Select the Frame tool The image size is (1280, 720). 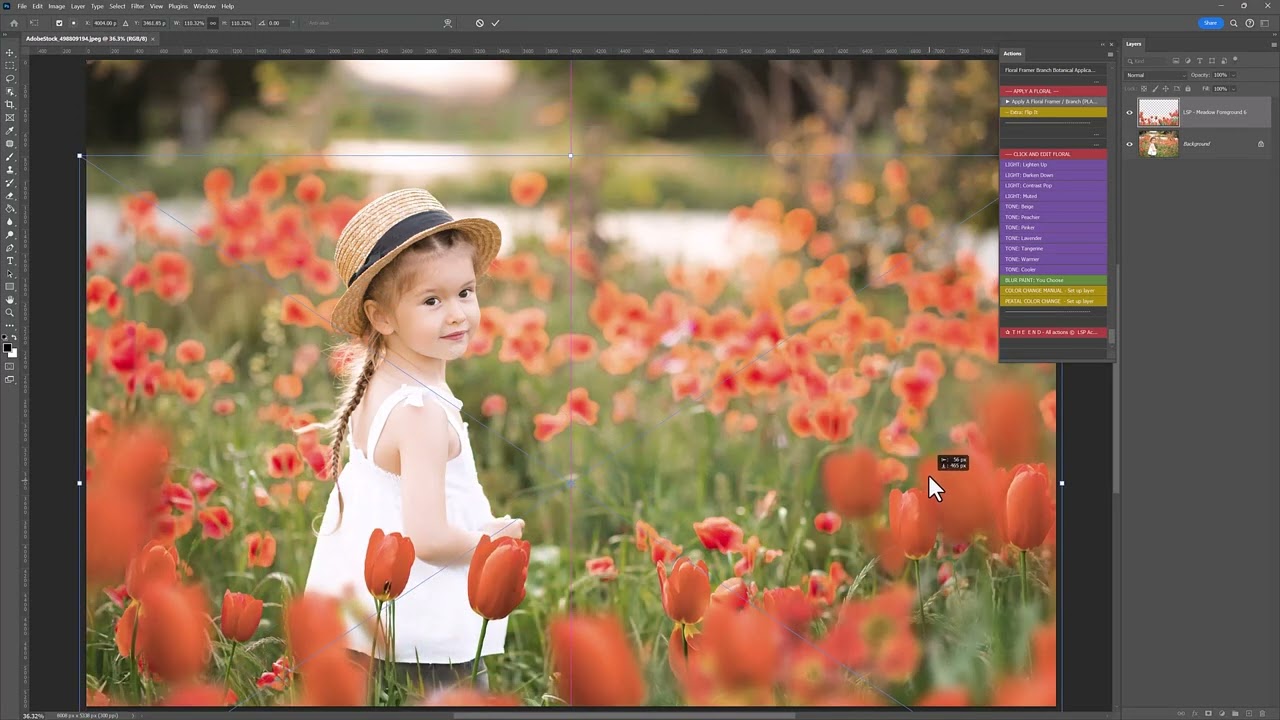click(x=10, y=117)
